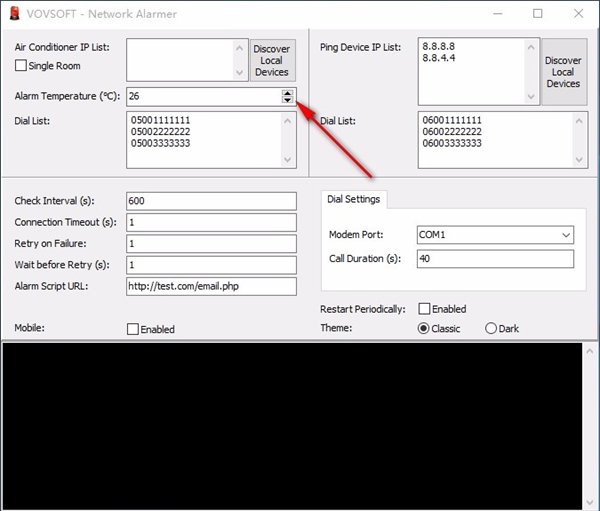Image resolution: width=600 pixels, height=511 pixels.
Task: Click the Check Interval field
Action: [211, 201]
